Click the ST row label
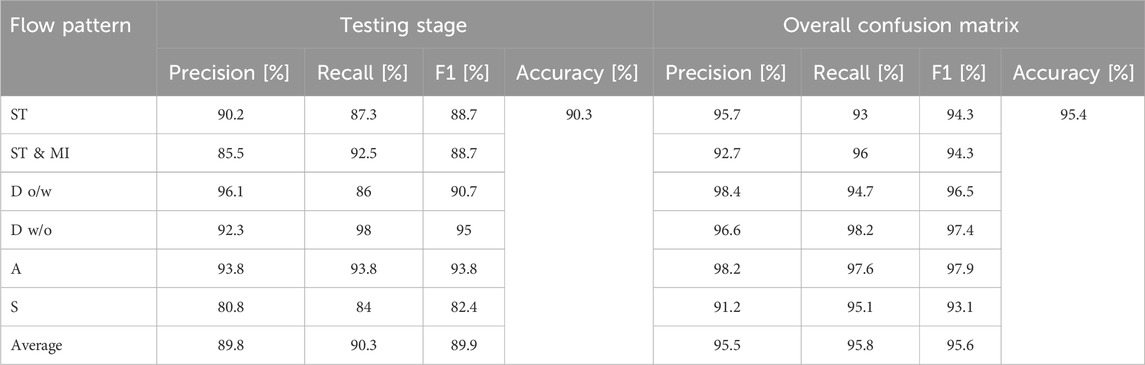This screenshot has height=365, width=1145. 19,115
